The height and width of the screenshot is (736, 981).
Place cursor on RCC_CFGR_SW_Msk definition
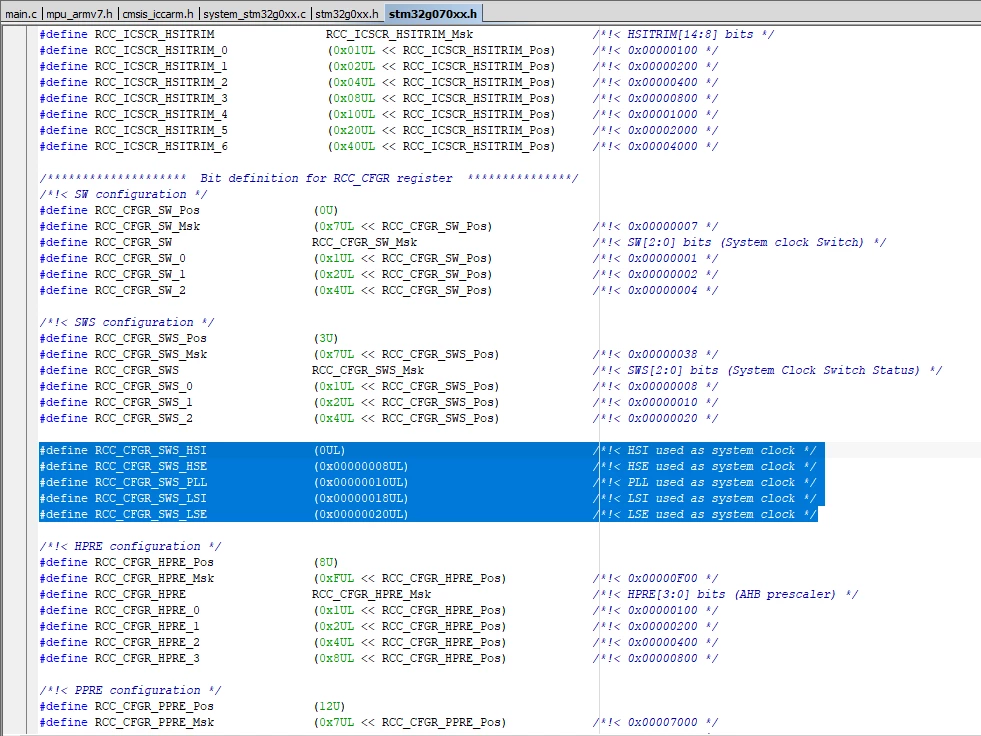point(378,227)
